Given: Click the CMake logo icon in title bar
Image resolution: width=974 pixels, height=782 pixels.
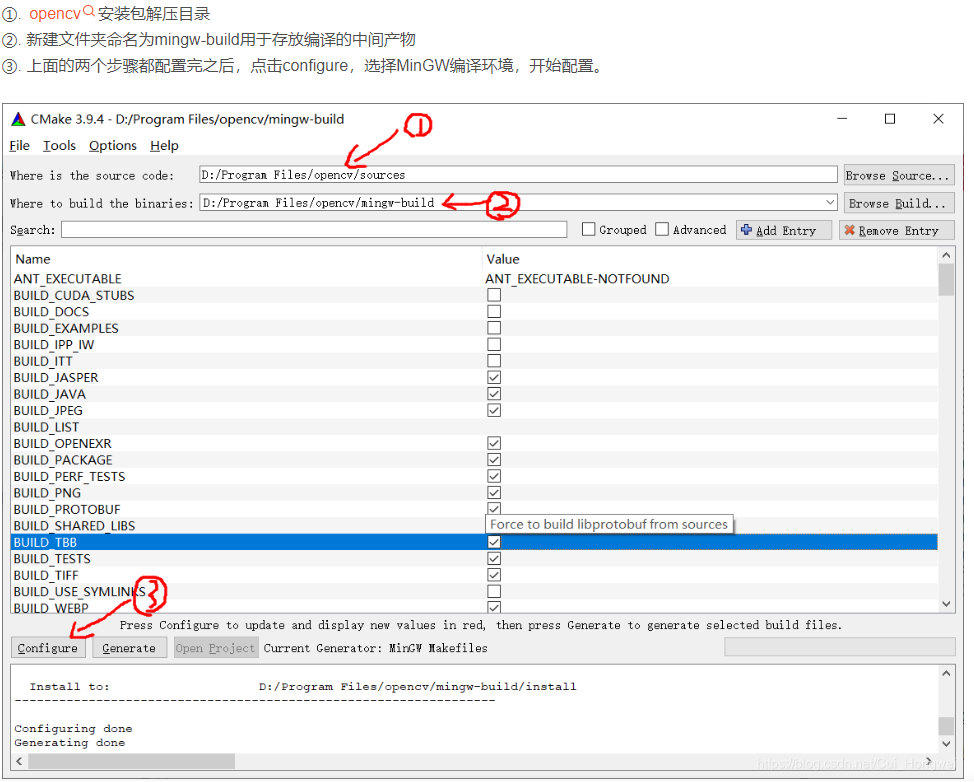Looking at the screenshot, I should pos(19,119).
